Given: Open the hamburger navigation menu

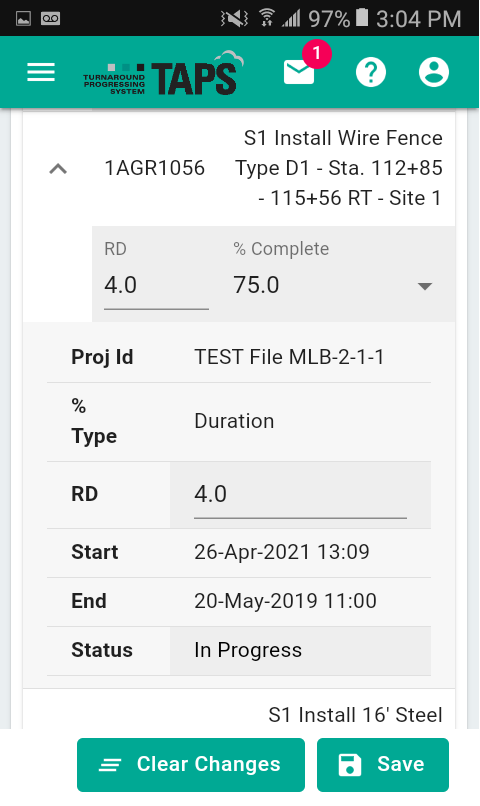Looking at the screenshot, I should pyautogui.click(x=41, y=72).
